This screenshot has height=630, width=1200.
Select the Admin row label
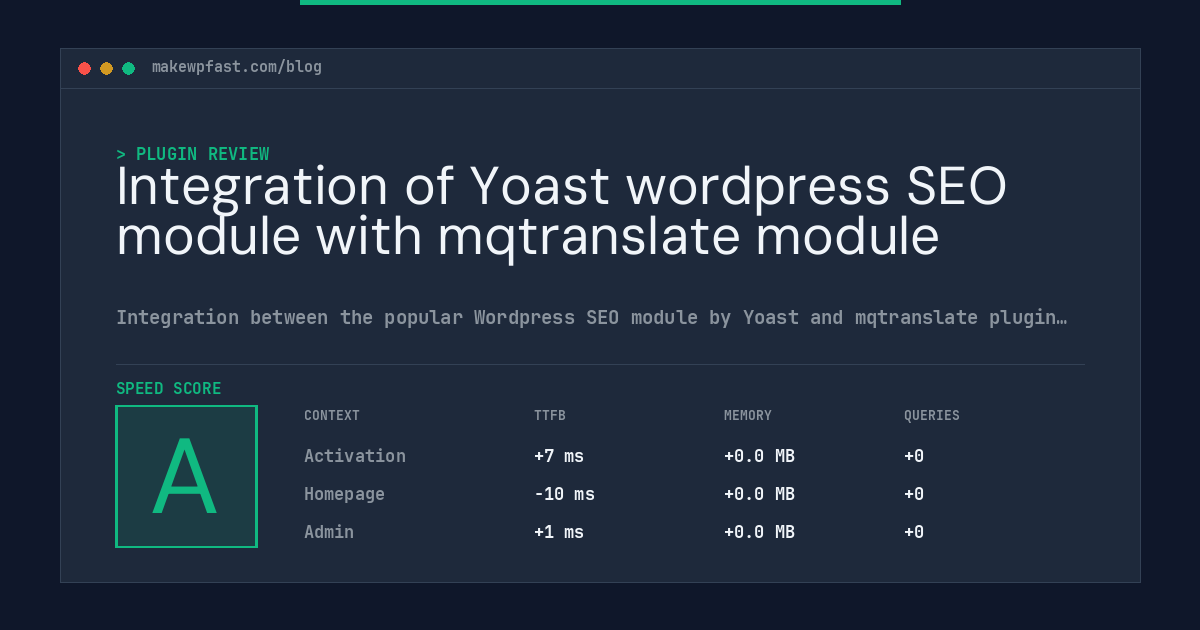329,532
